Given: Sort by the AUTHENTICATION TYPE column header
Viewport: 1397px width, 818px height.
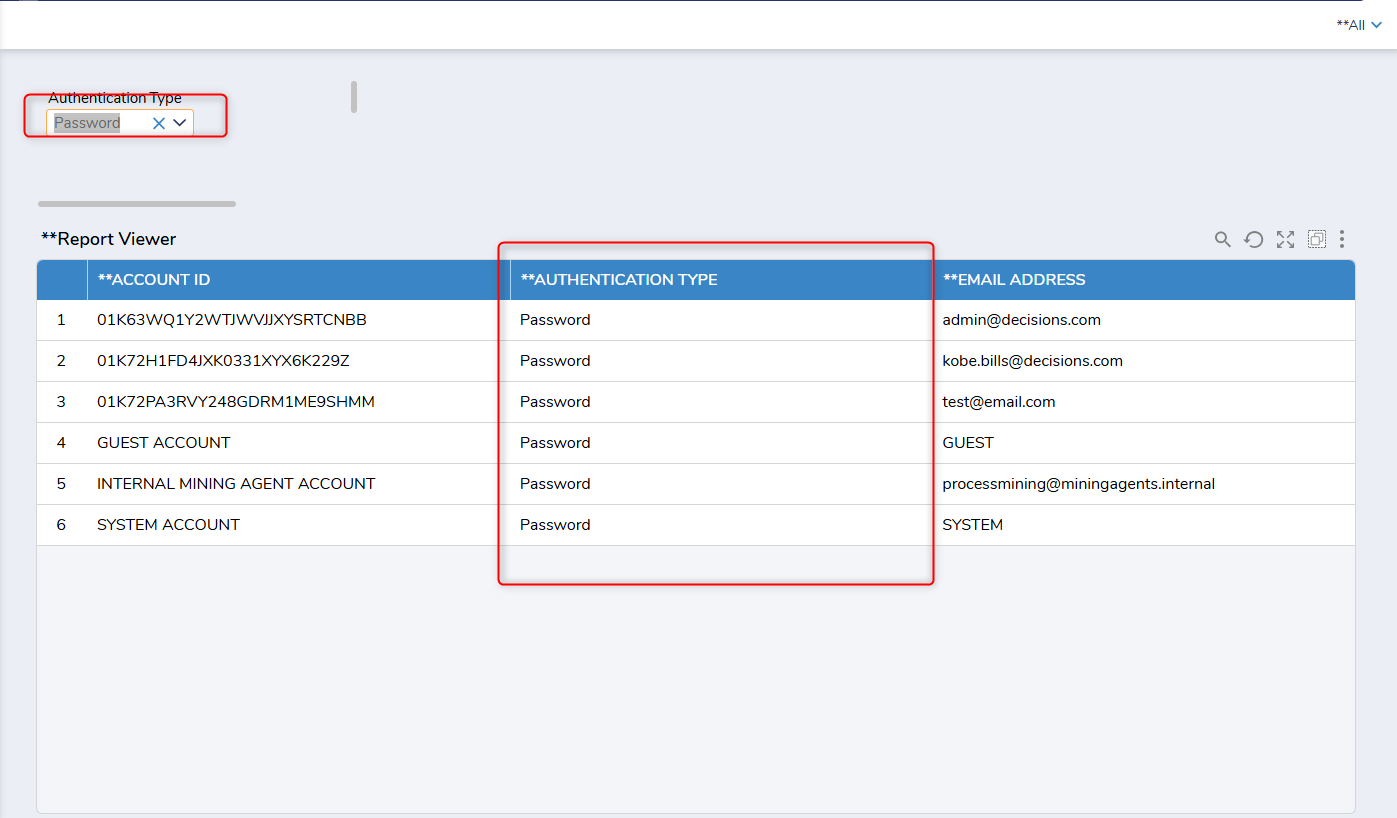Looking at the screenshot, I should (x=619, y=280).
